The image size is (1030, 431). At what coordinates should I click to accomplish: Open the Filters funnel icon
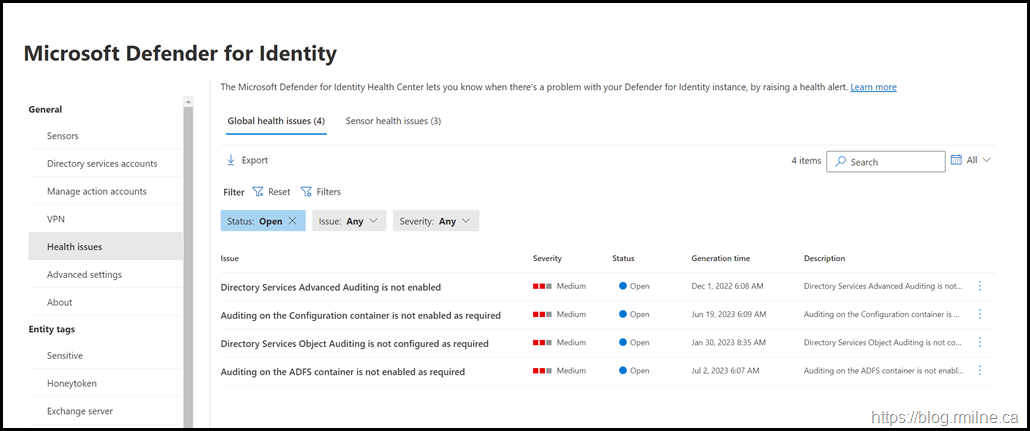point(307,192)
